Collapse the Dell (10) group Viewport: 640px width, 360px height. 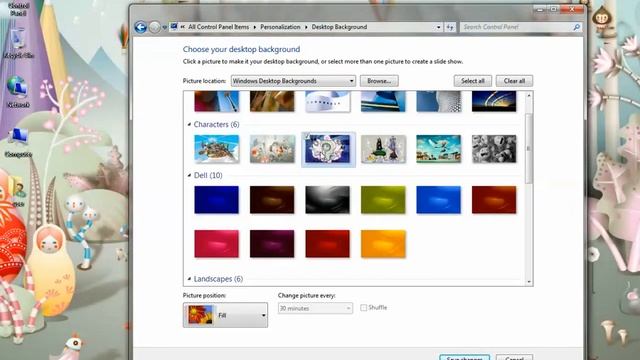click(189, 176)
